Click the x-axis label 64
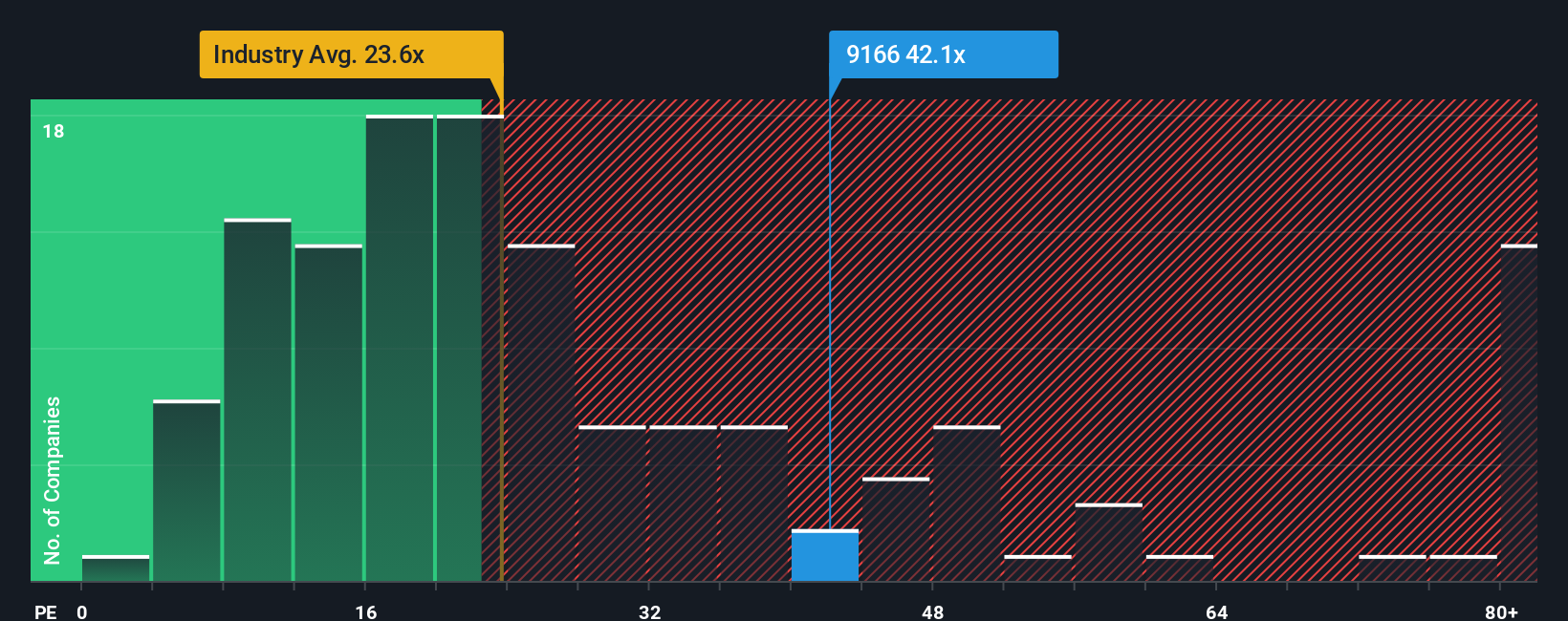The height and width of the screenshot is (621, 1568). [1216, 611]
